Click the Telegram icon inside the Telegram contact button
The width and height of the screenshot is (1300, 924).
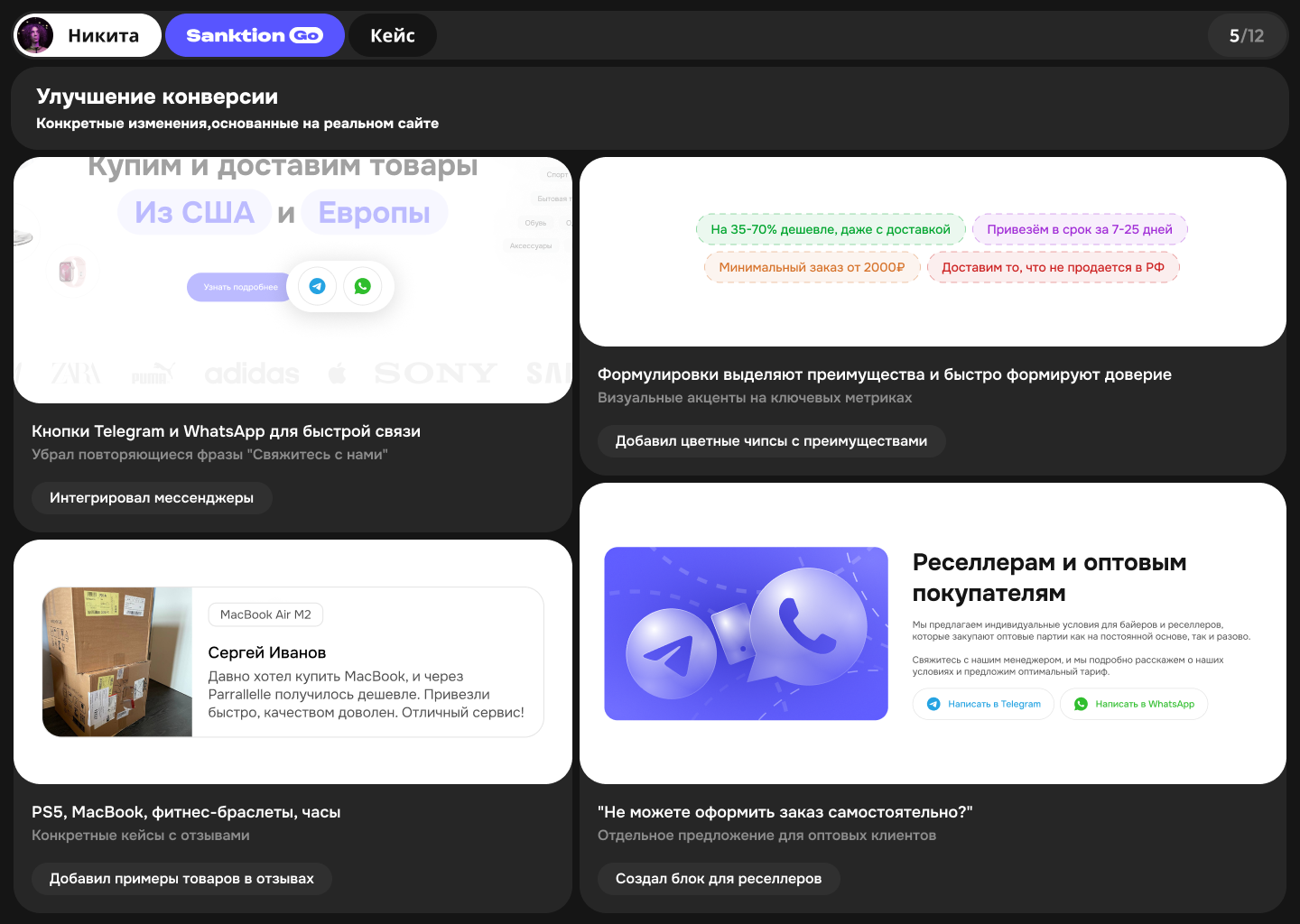pos(933,704)
